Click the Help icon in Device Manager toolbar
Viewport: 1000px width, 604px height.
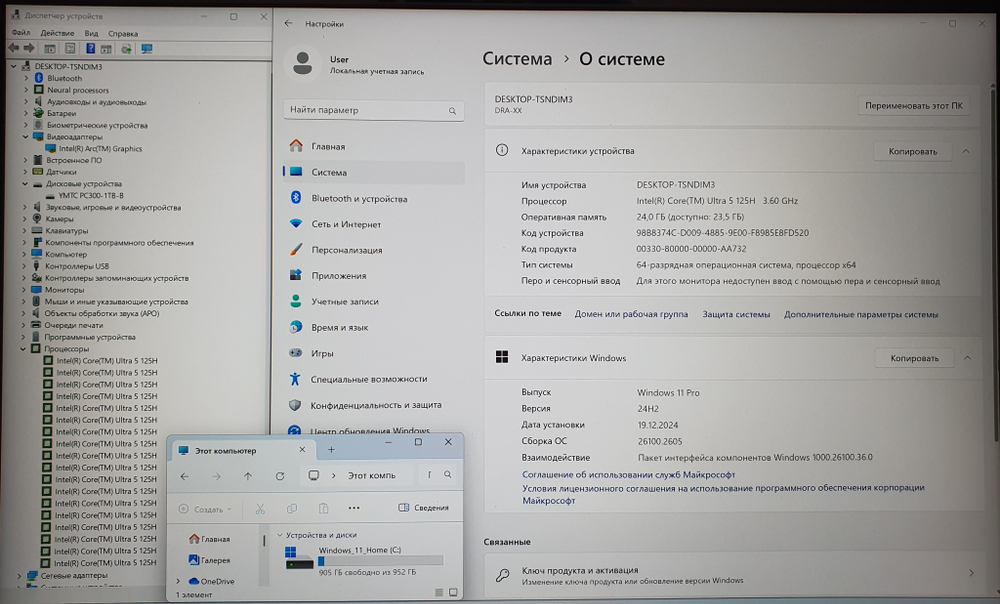[89, 47]
